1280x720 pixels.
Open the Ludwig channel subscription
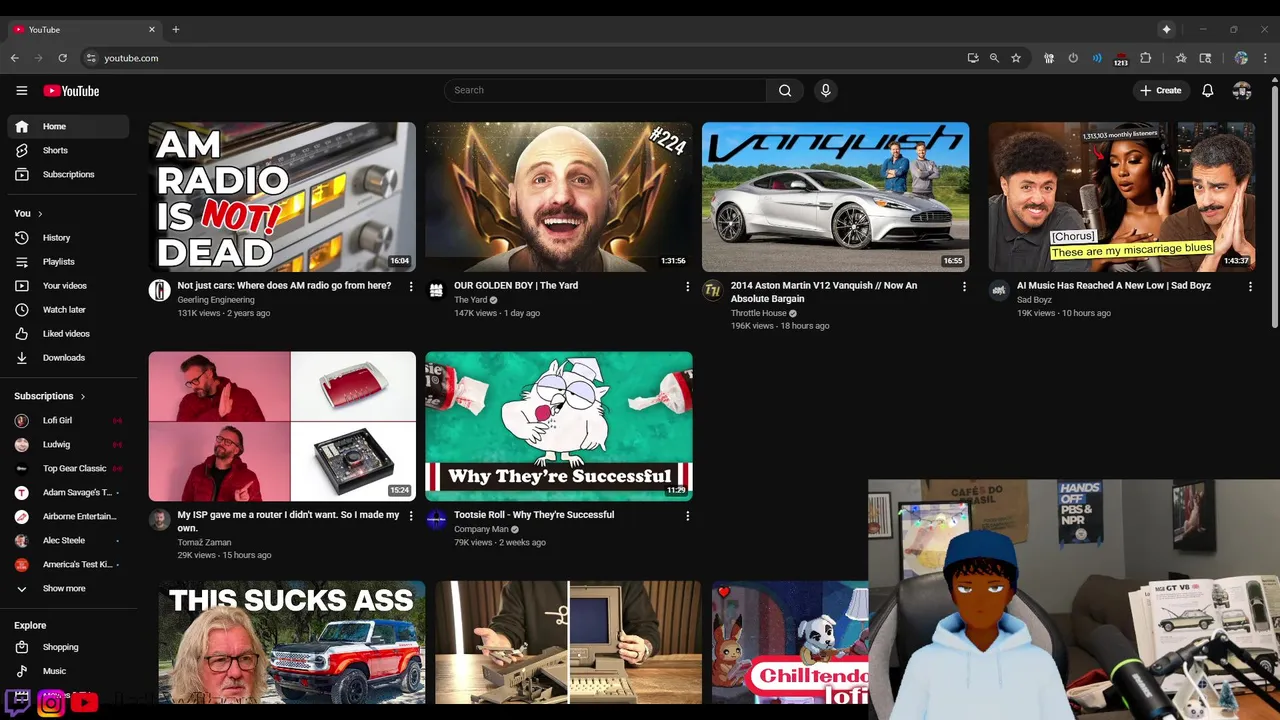pyautogui.click(x=68, y=445)
